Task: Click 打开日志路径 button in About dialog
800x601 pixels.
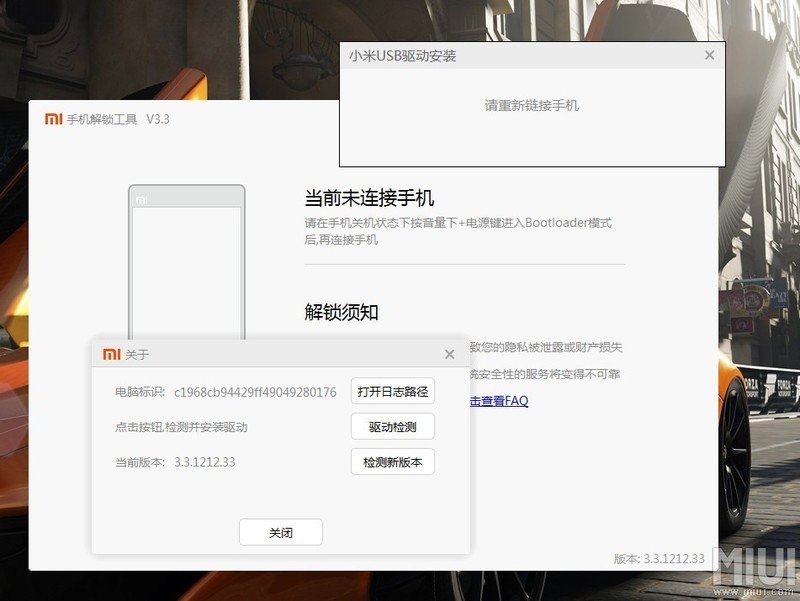Action: tap(392, 391)
